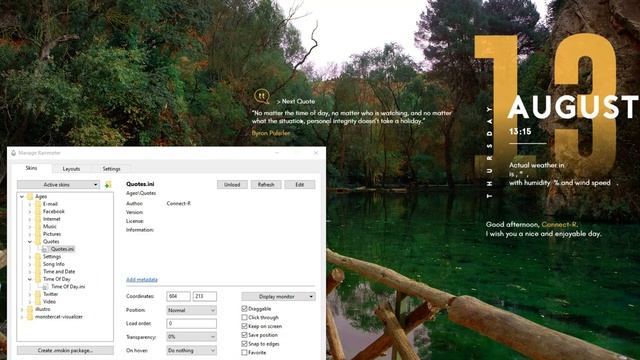Select Time Of Day.ini in the tree
The height and width of the screenshot is (360, 640).
click(68, 287)
